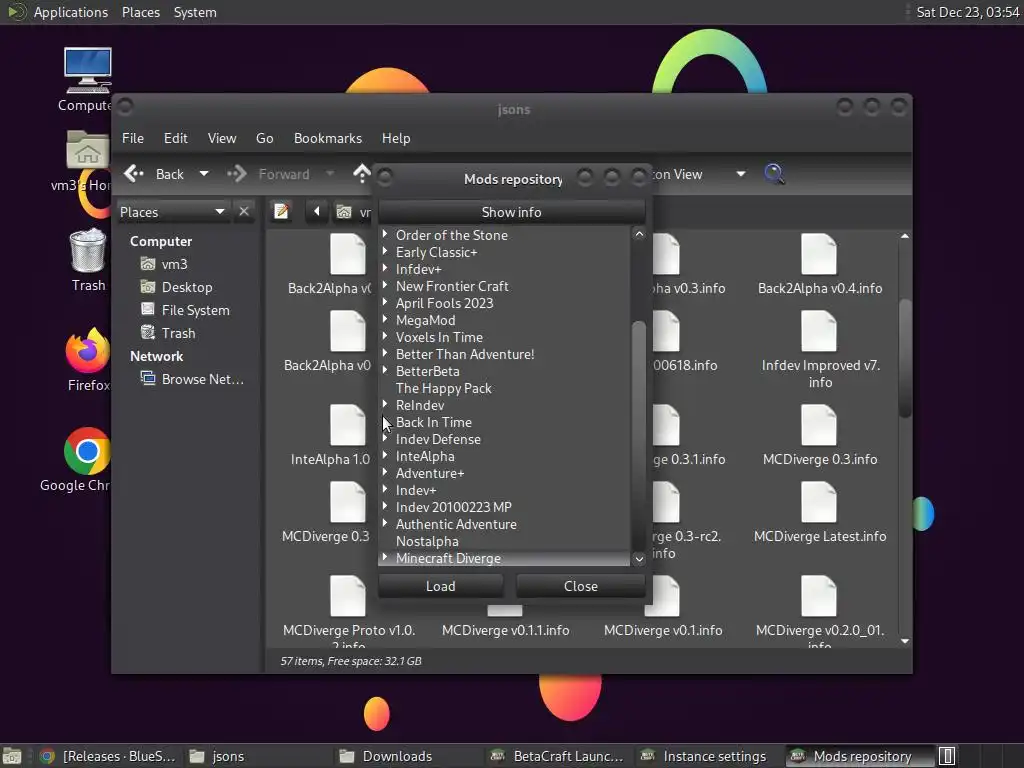
Task: Launch Firefox from the desktop
Action: [x=88, y=351]
